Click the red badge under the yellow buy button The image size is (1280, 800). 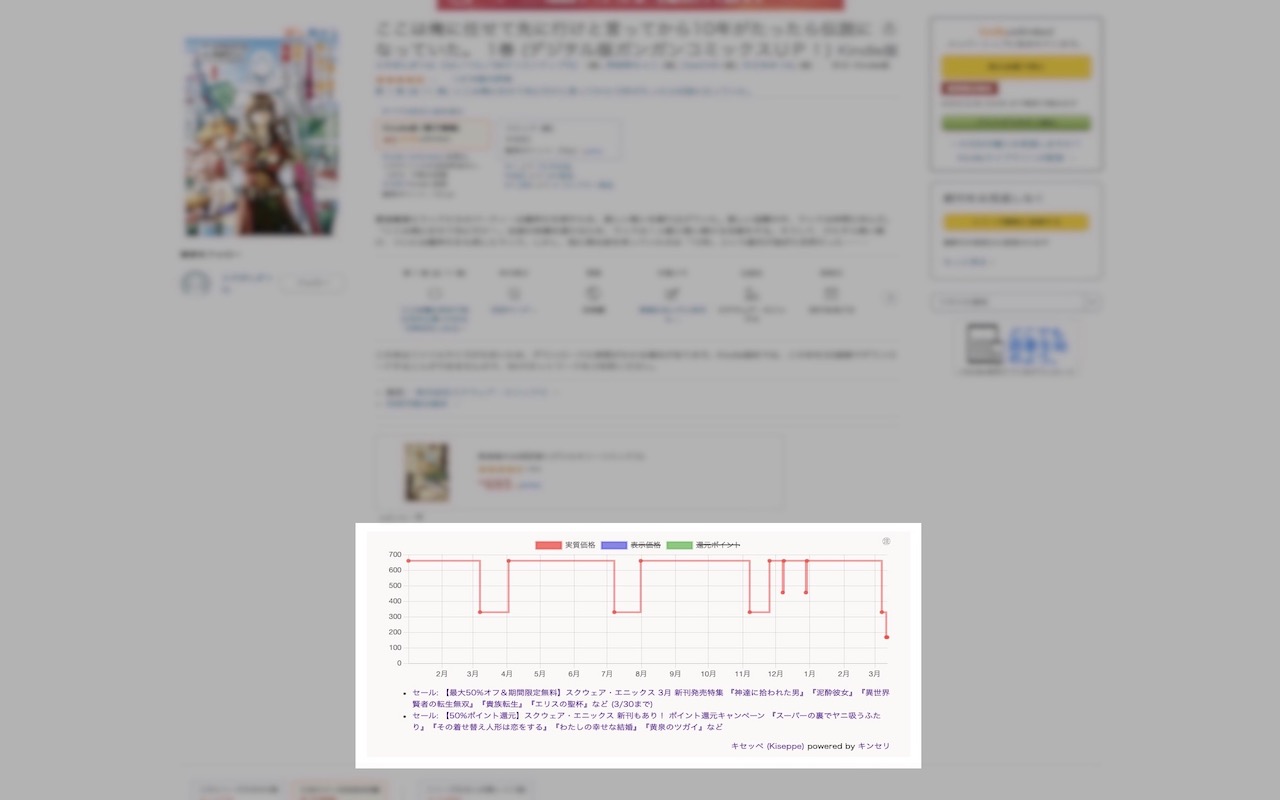pyautogui.click(x=967, y=88)
